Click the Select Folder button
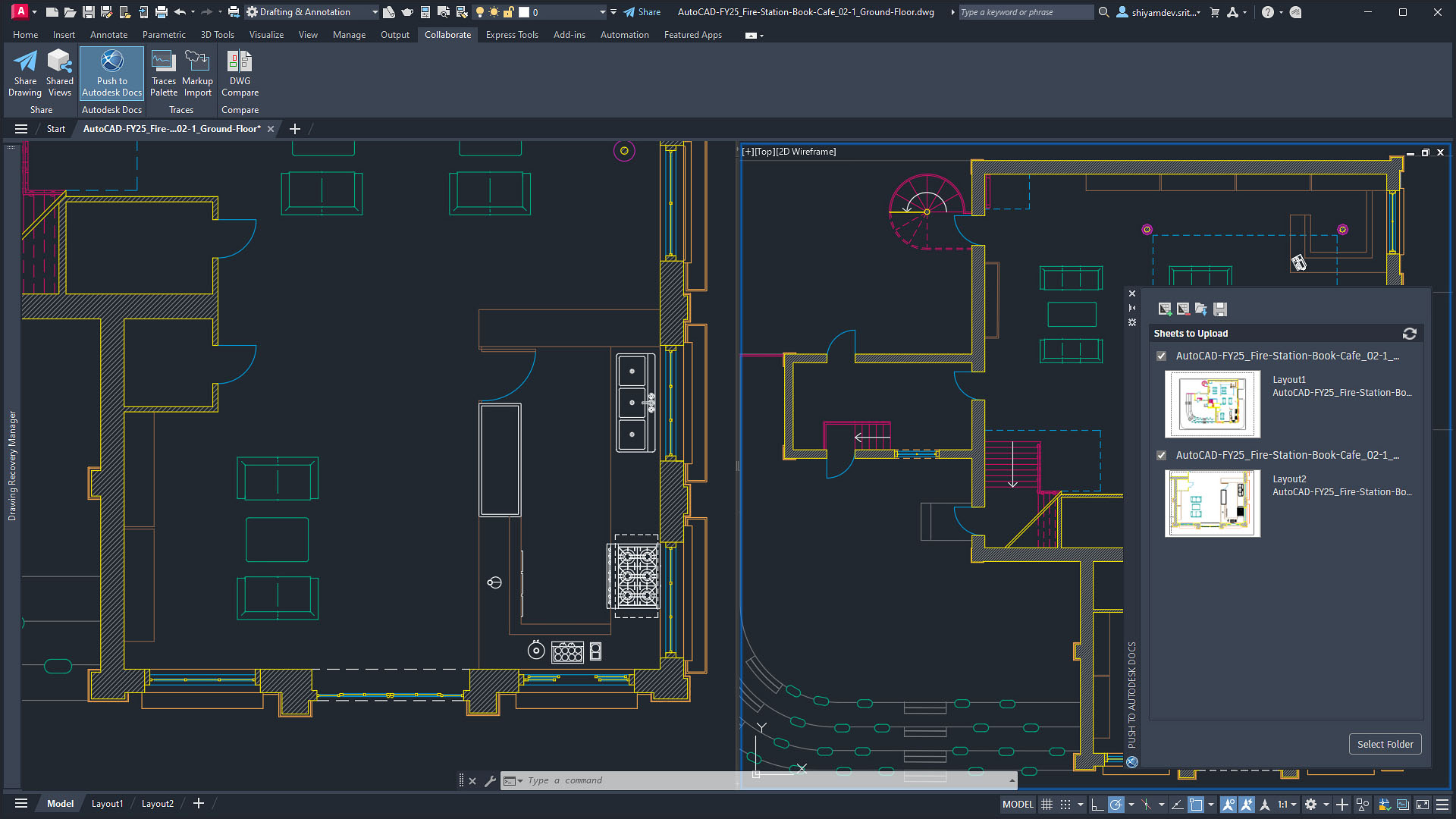The image size is (1456, 819). tap(1385, 744)
